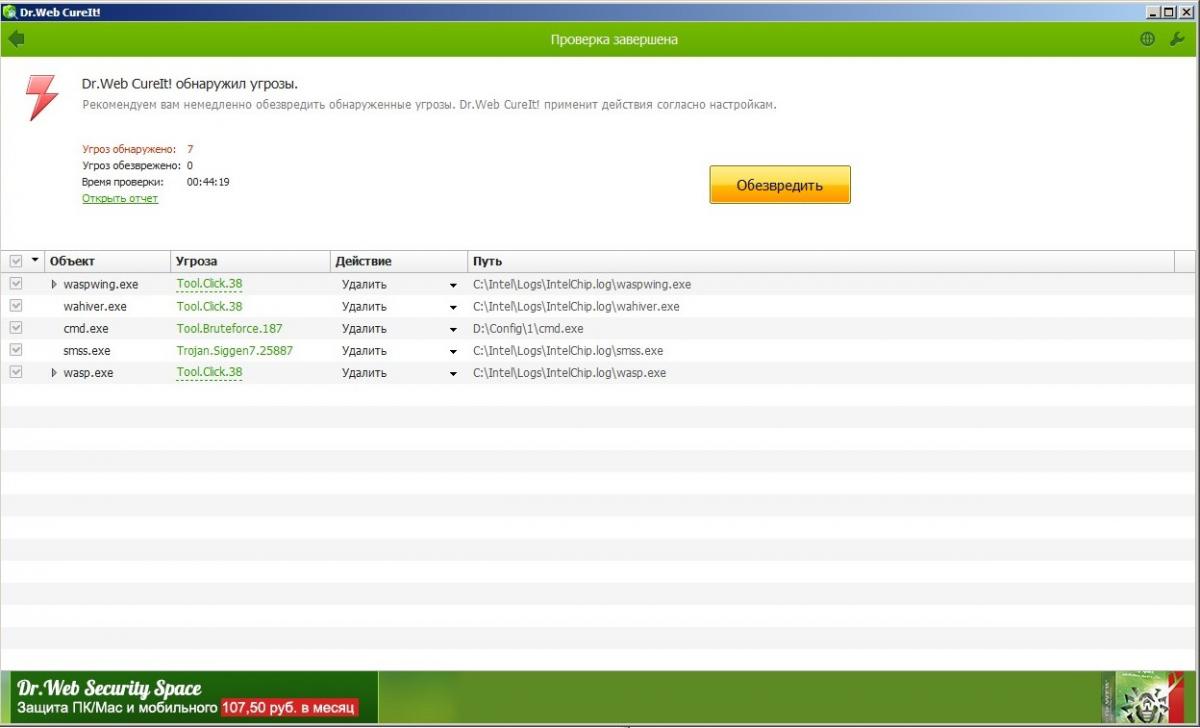
Task: Select the cmd.exe object name
Action: (87, 329)
